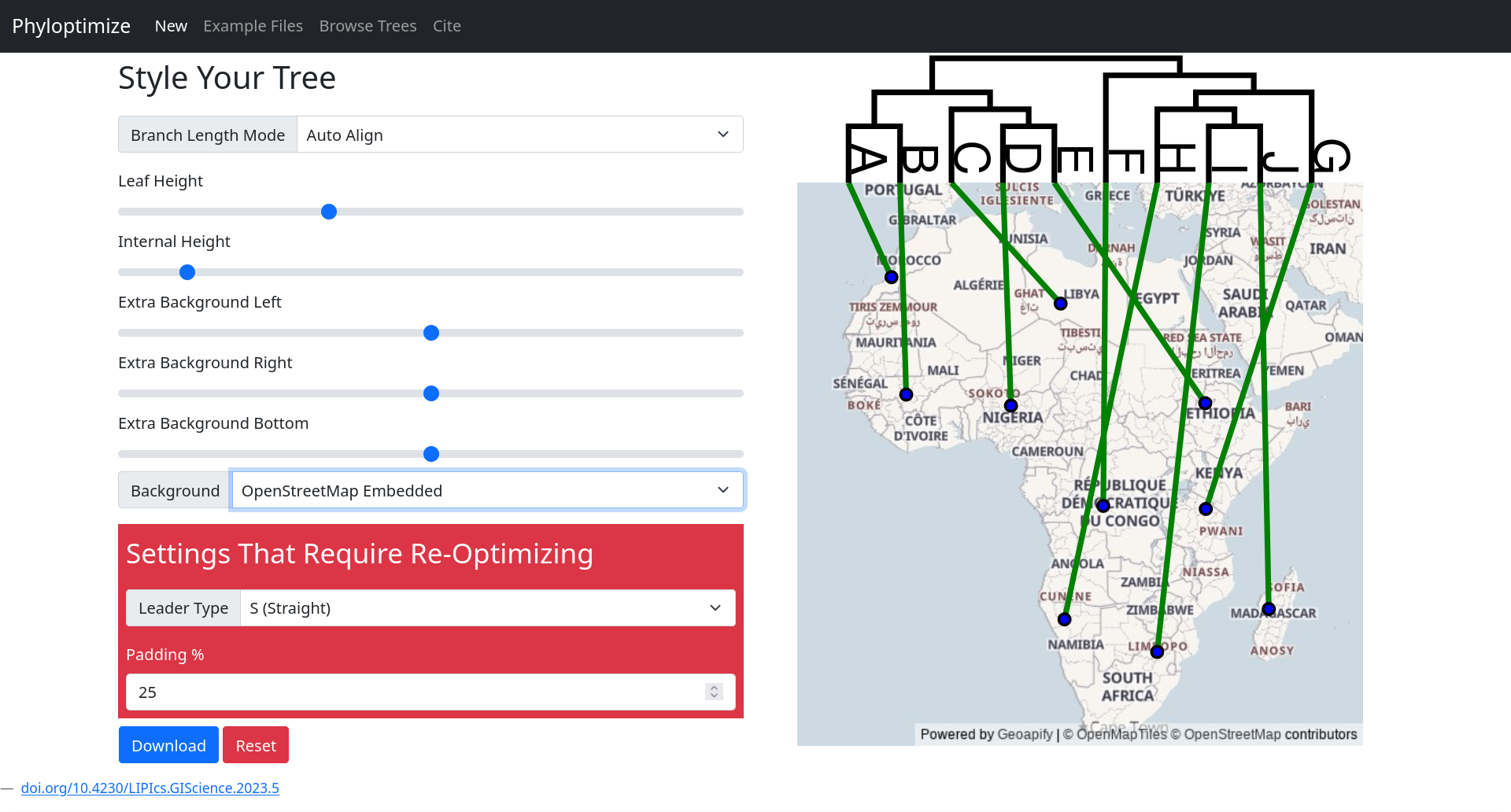Screen dimensions: 1511x812
Task: Open the Branch Length Mode dropdown
Action: point(519,135)
